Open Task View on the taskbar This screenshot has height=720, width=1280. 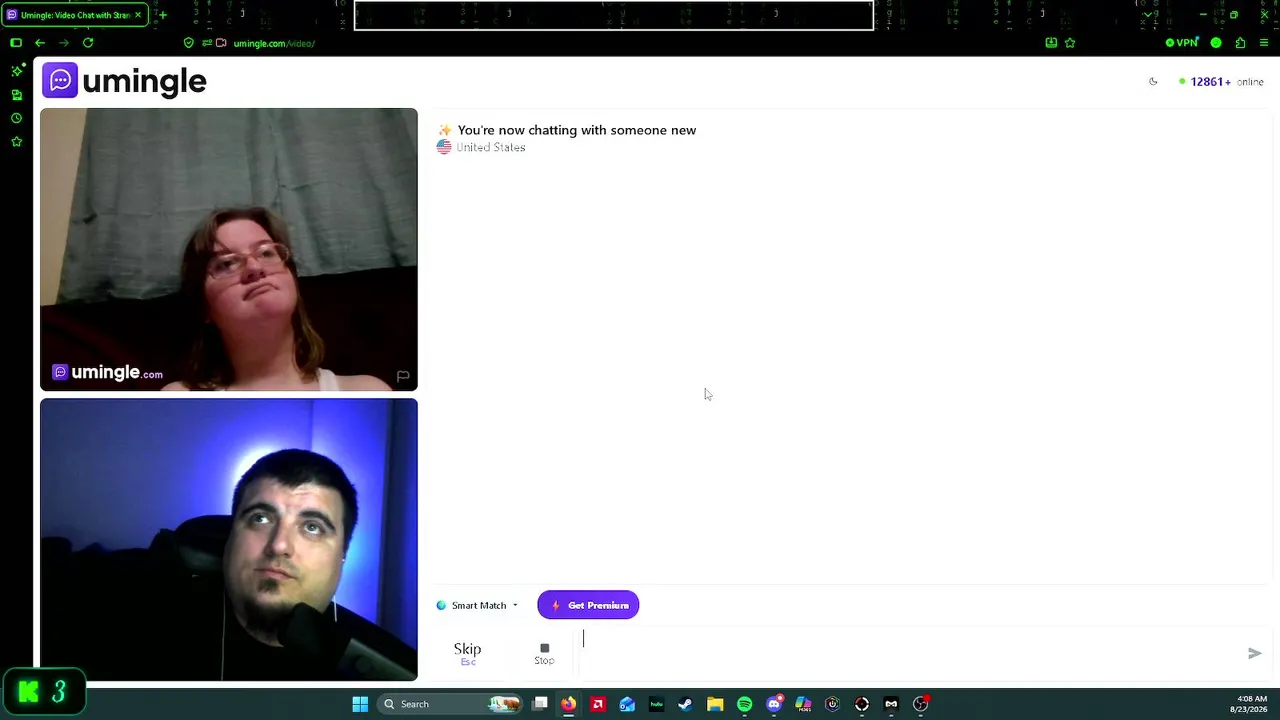click(540, 704)
